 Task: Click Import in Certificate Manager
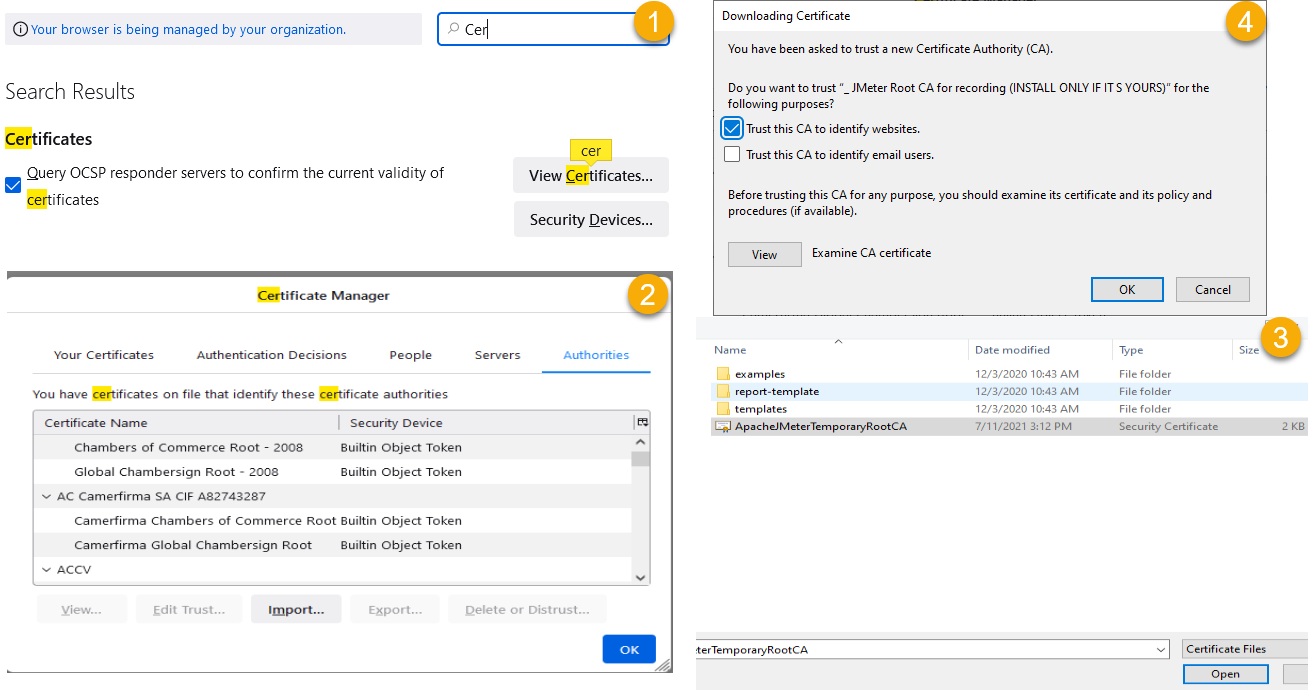click(296, 609)
